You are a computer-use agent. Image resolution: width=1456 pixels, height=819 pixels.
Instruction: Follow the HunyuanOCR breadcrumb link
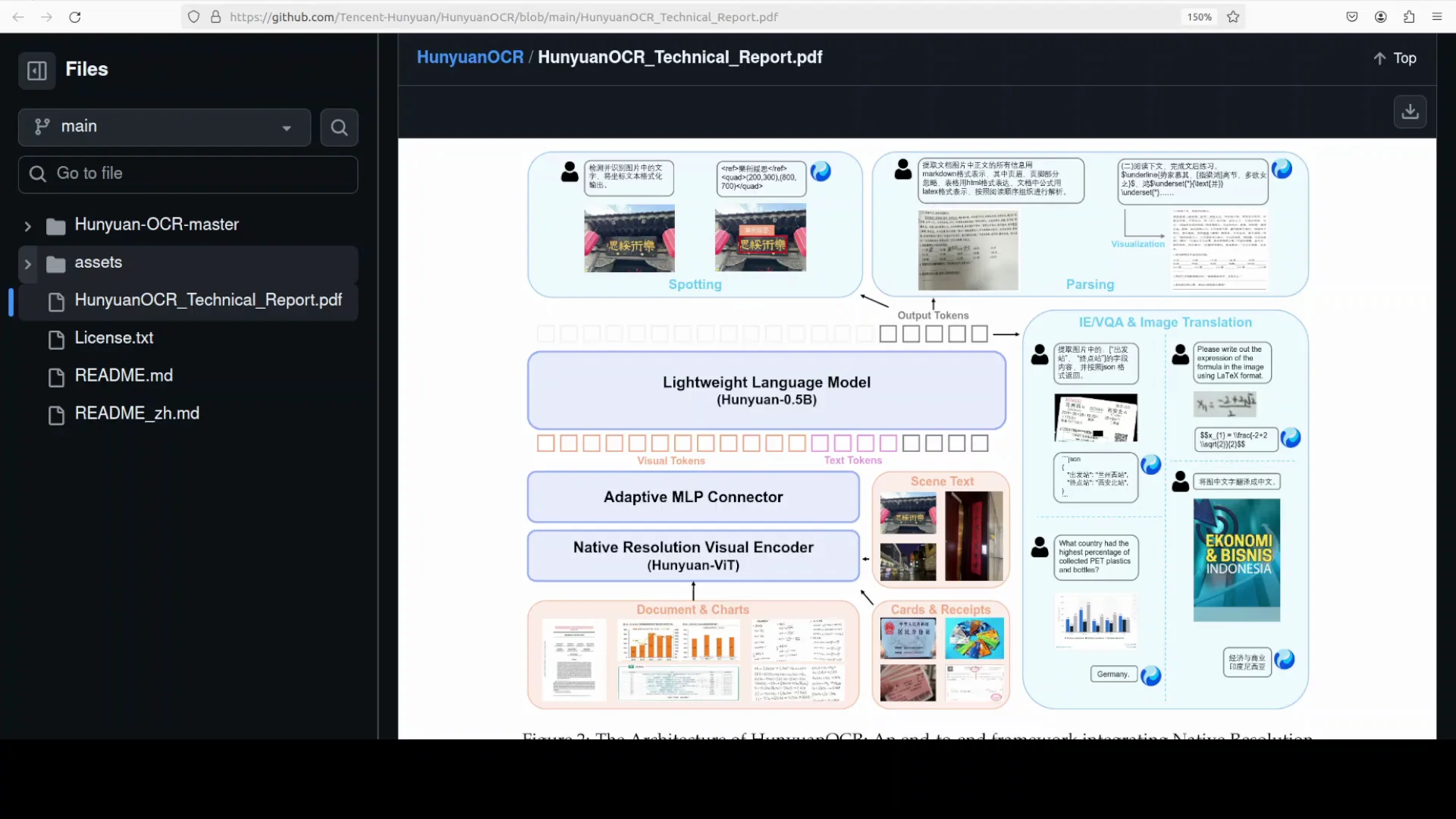470,57
